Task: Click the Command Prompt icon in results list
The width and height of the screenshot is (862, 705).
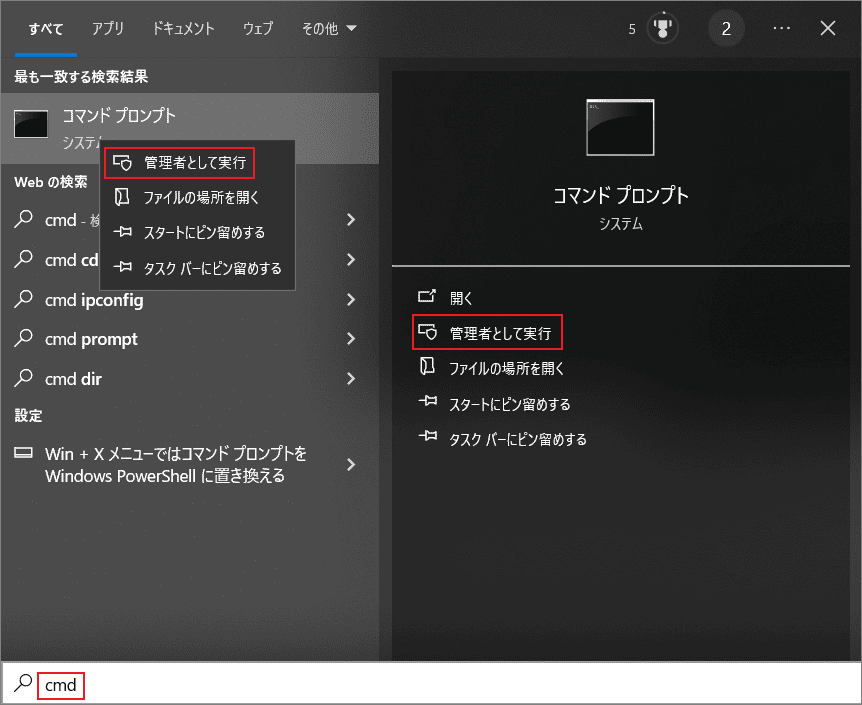Action: [x=31, y=124]
